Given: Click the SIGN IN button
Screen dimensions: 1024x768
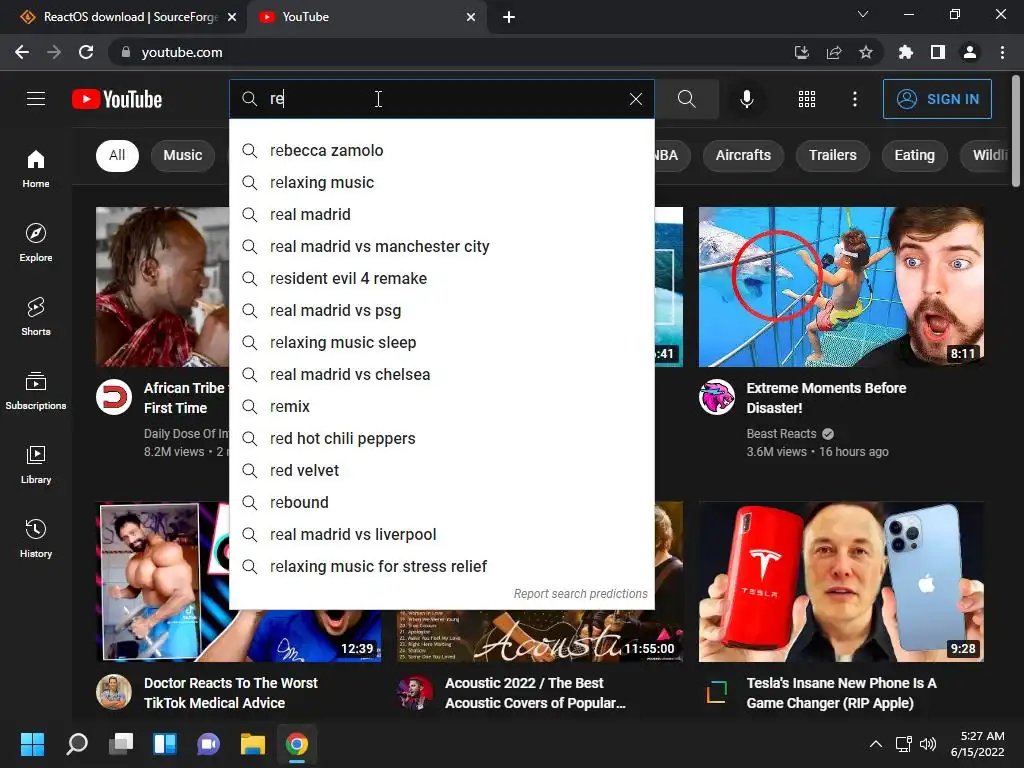Looking at the screenshot, I should (937, 99).
